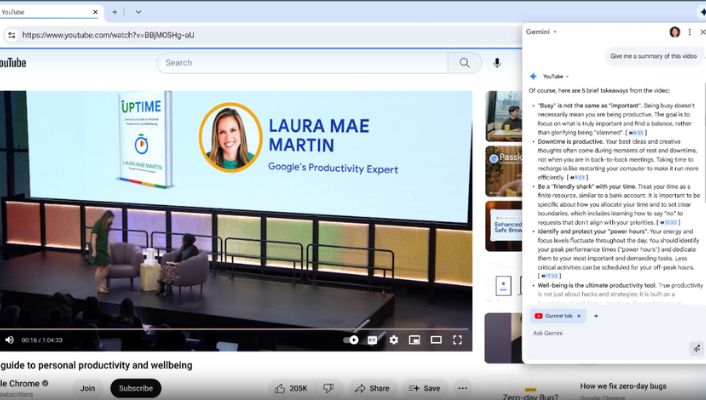Expand the Gemini title dropdown
Image resolution: width=706 pixels, height=400 pixels.
556,32
